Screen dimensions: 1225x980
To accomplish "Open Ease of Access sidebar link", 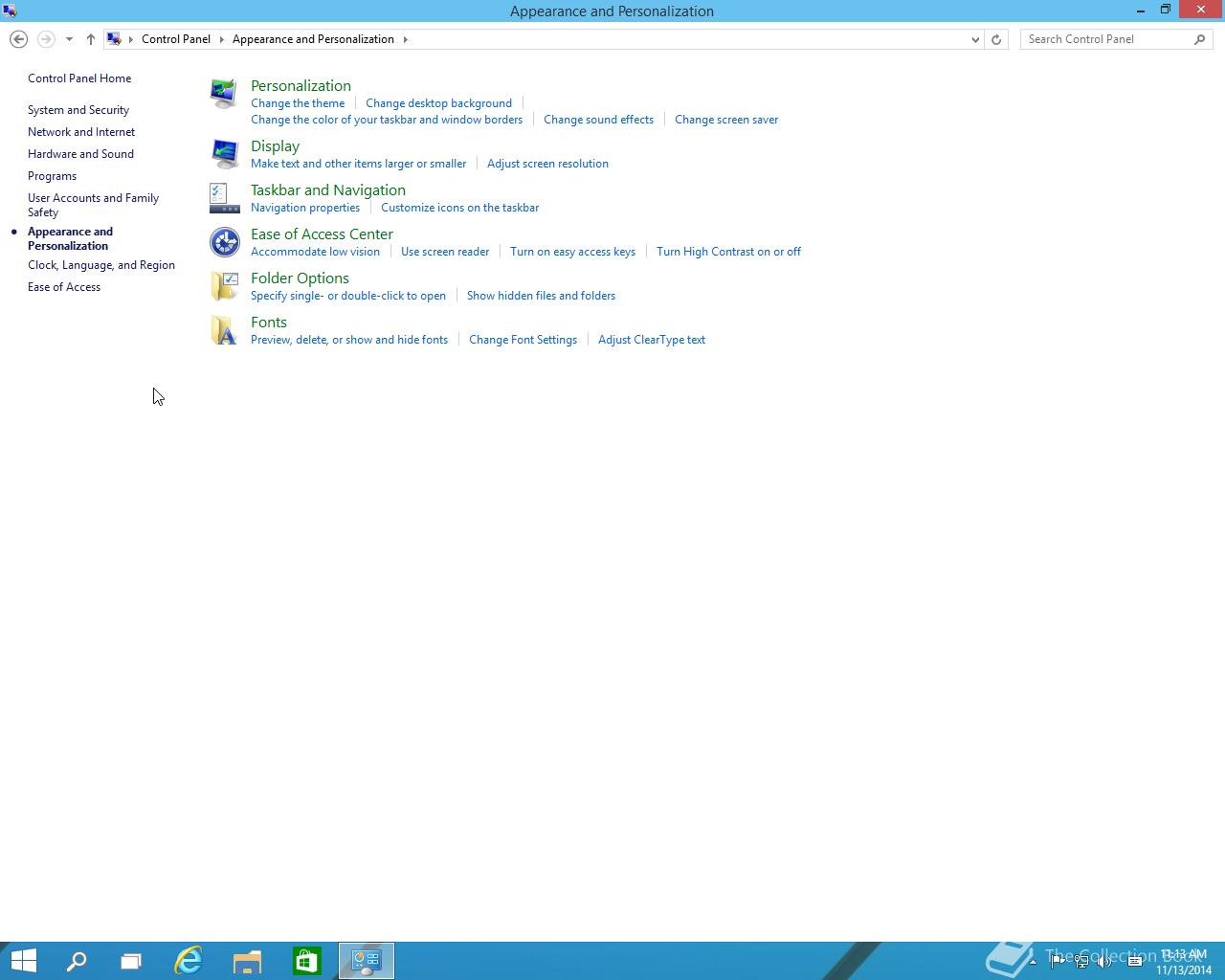I will (x=64, y=287).
